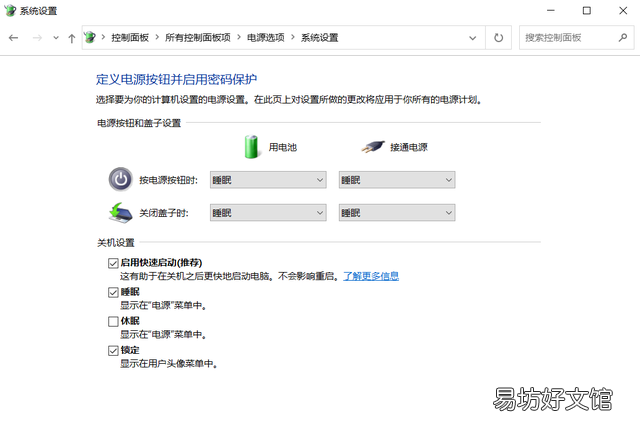
Task: Click the 按电源按钮时: label
Action: click(x=169, y=180)
